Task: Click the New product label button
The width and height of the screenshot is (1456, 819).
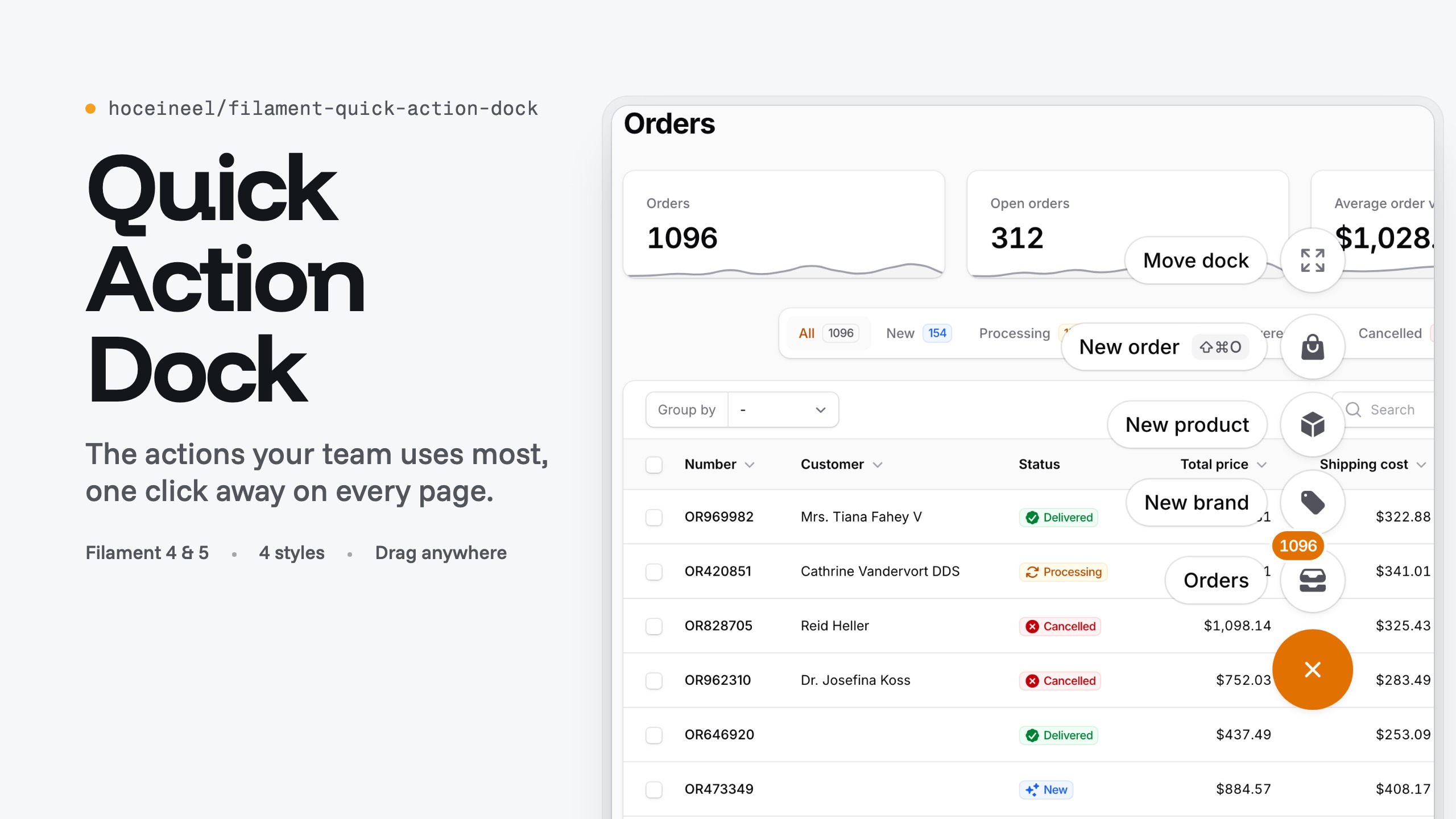Action: point(1187,424)
